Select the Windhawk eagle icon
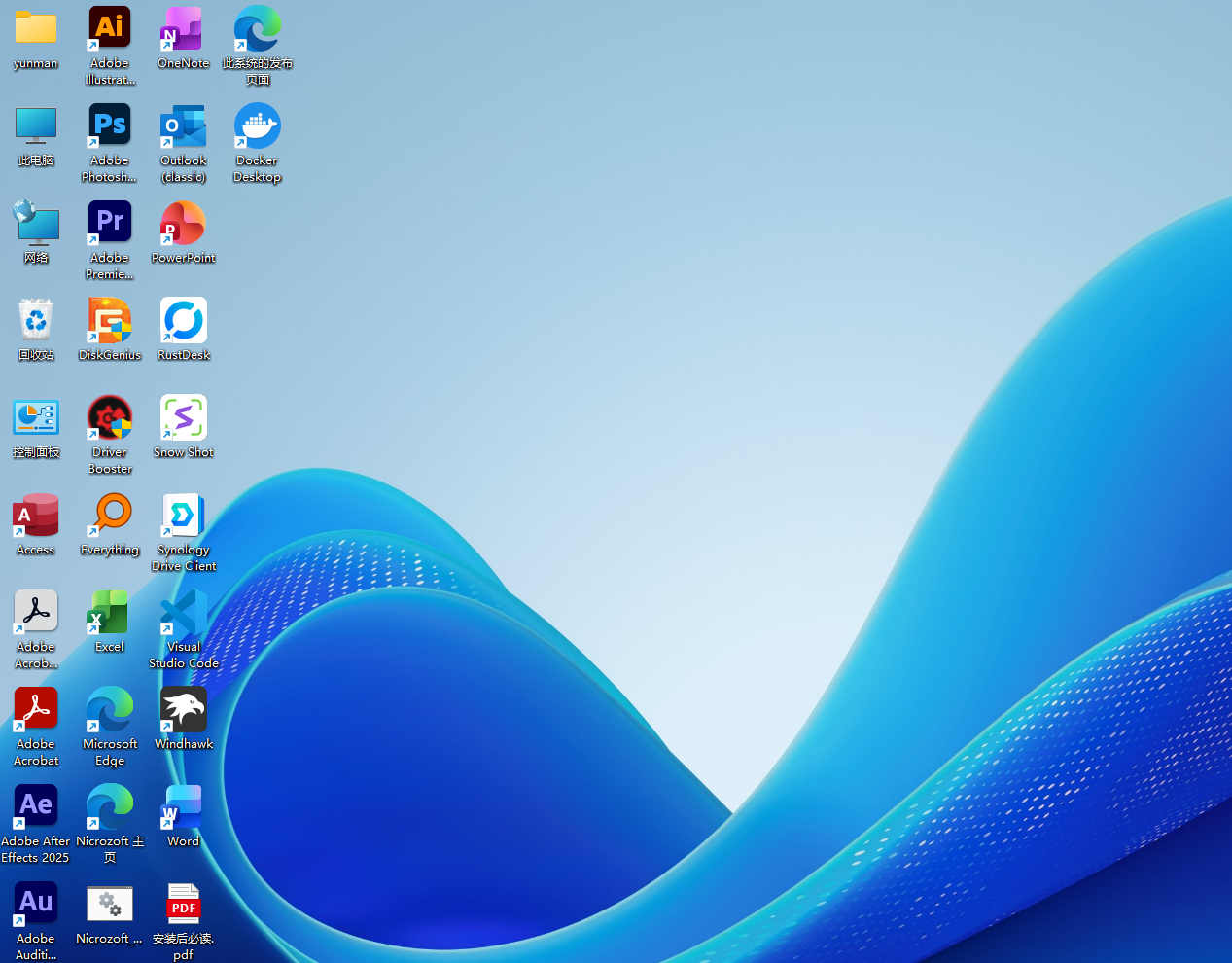The image size is (1232, 963). pos(183,710)
